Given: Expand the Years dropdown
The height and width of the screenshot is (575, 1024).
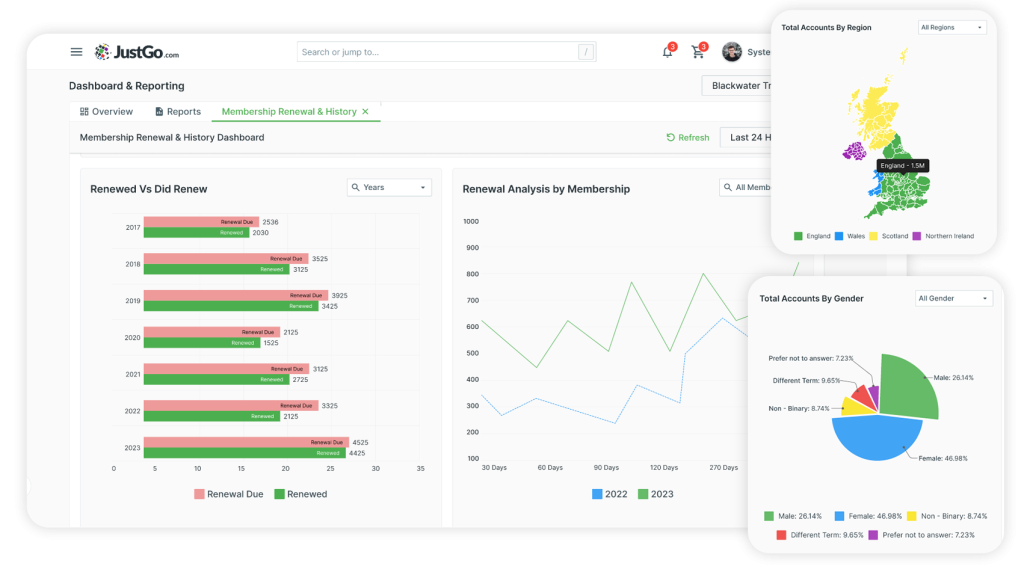Looking at the screenshot, I should pos(389,188).
